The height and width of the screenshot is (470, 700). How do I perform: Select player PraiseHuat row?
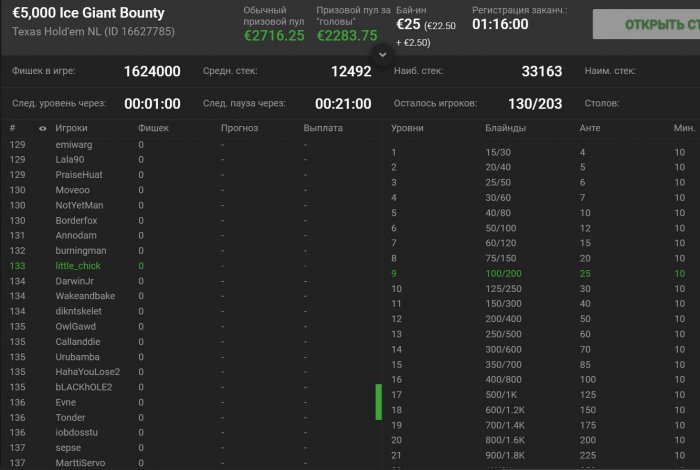tap(192, 175)
